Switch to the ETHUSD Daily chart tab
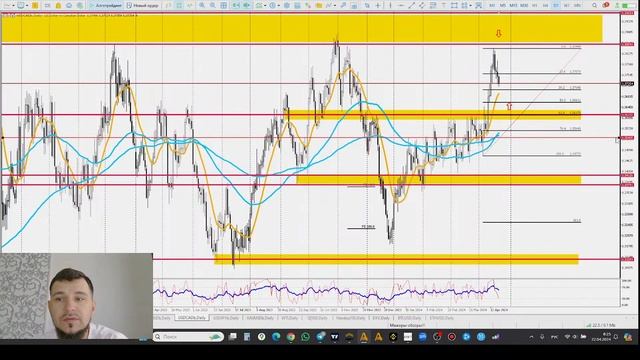Screen dimensions: 640x360 coord(442,318)
